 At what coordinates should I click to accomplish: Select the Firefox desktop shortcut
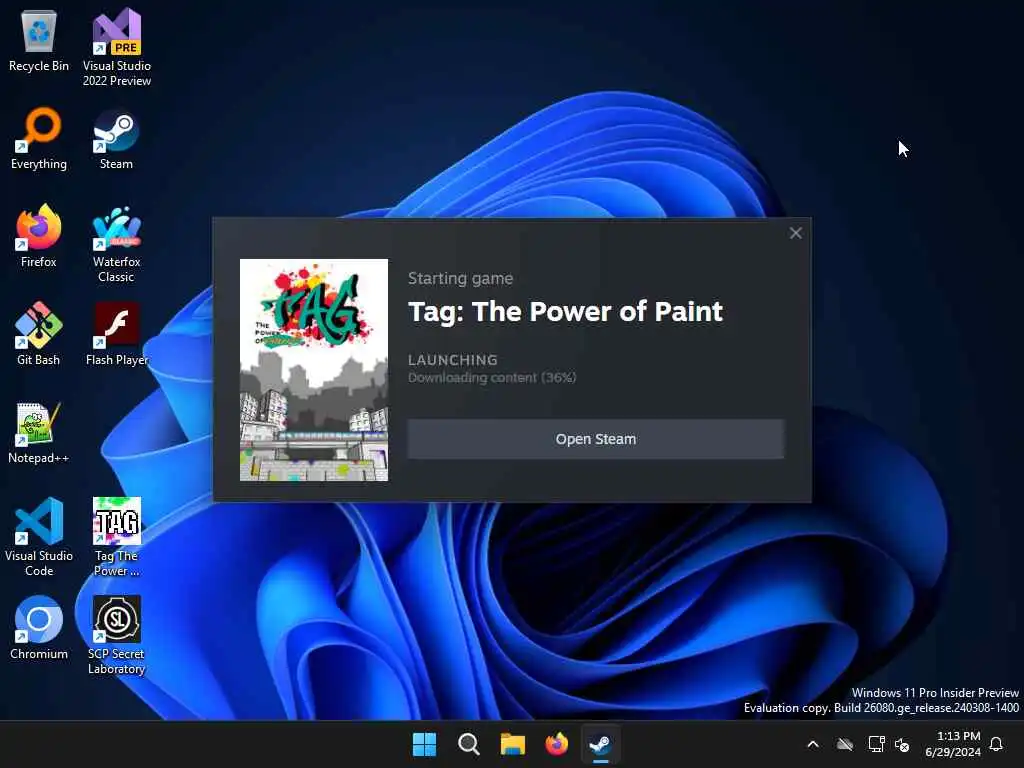(39, 236)
